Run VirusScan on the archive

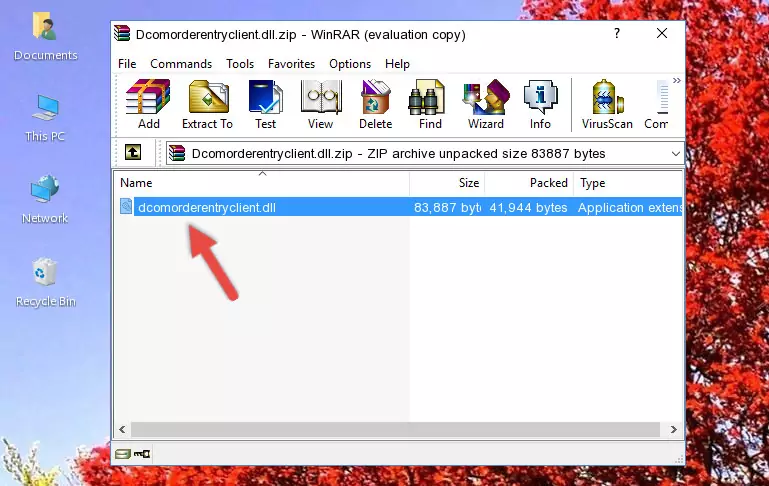point(607,104)
